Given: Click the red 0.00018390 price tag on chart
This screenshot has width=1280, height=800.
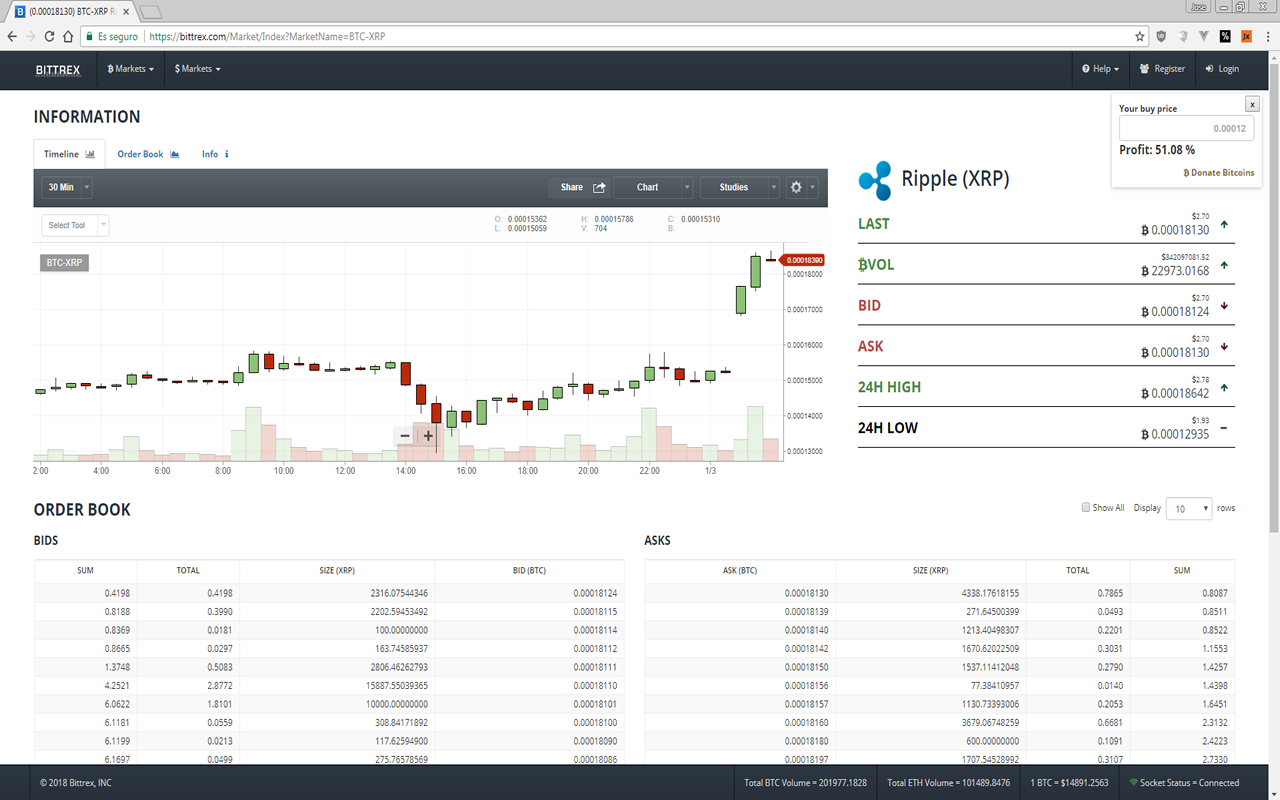Looking at the screenshot, I should tap(802, 260).
